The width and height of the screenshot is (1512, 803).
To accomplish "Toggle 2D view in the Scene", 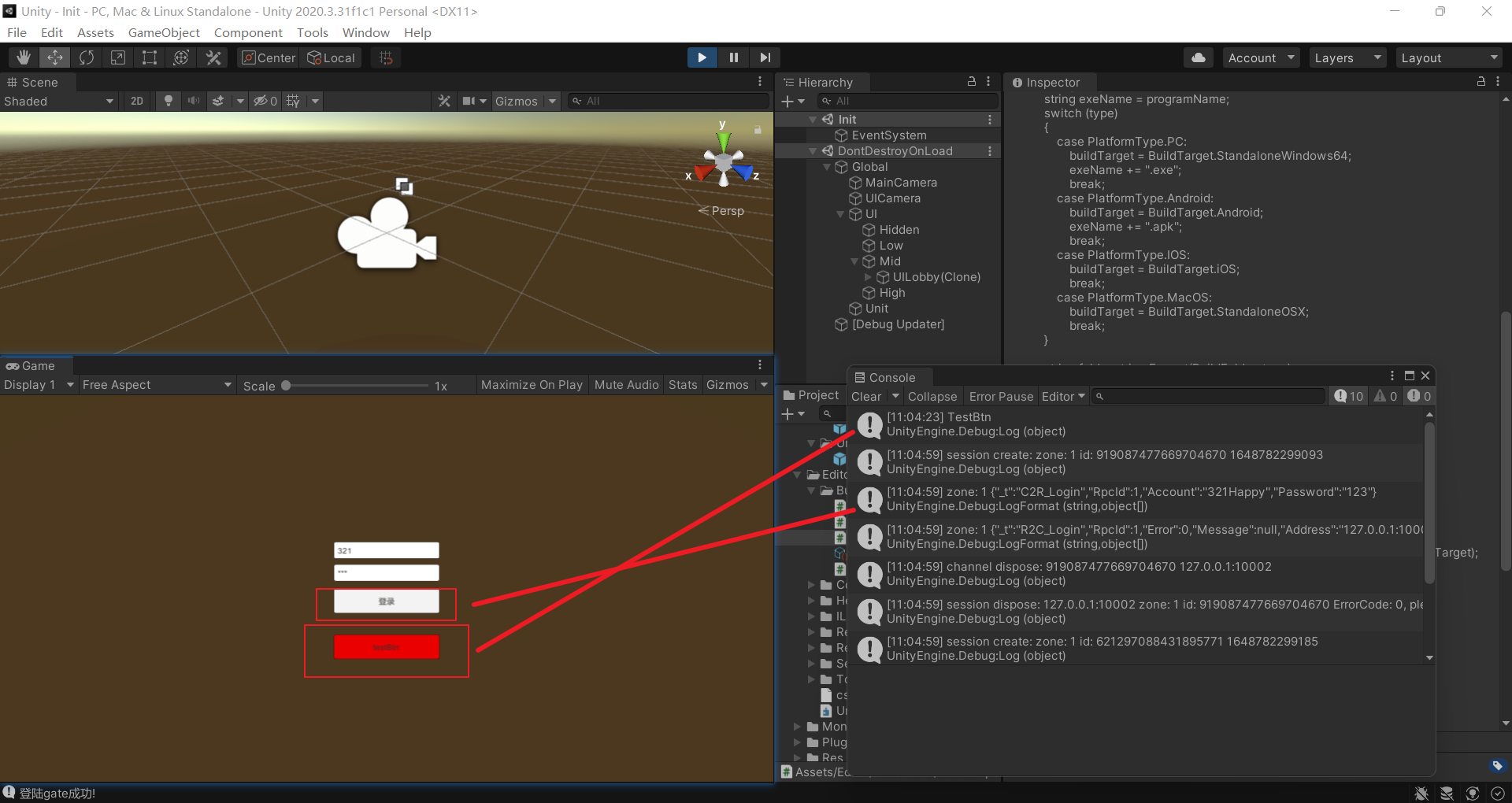I will pos(136,101).
